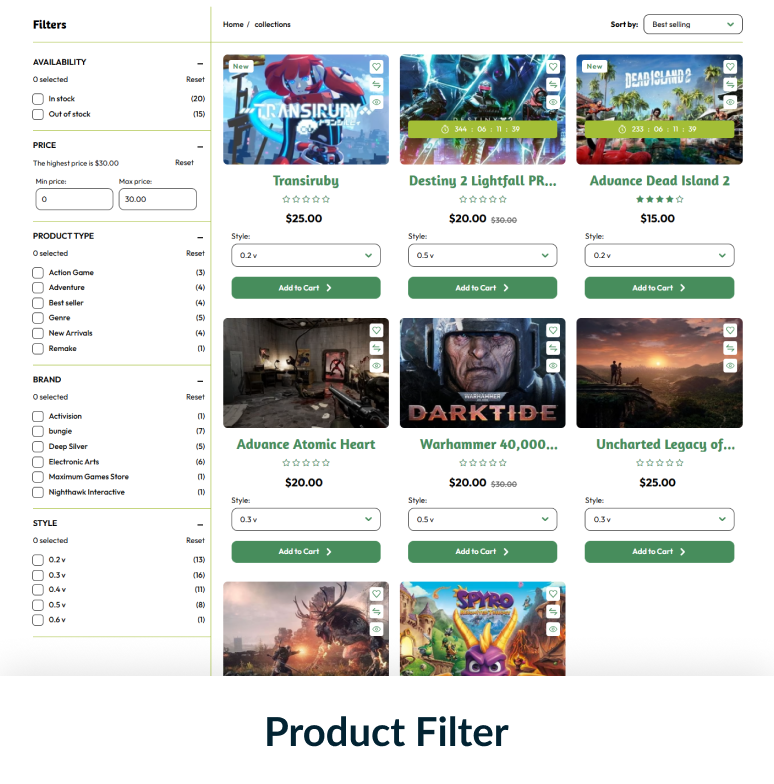Wishlist heart icon on Advance Atomic Heart
The height and width of the screenshot is (784, 774).
(376, 330)
